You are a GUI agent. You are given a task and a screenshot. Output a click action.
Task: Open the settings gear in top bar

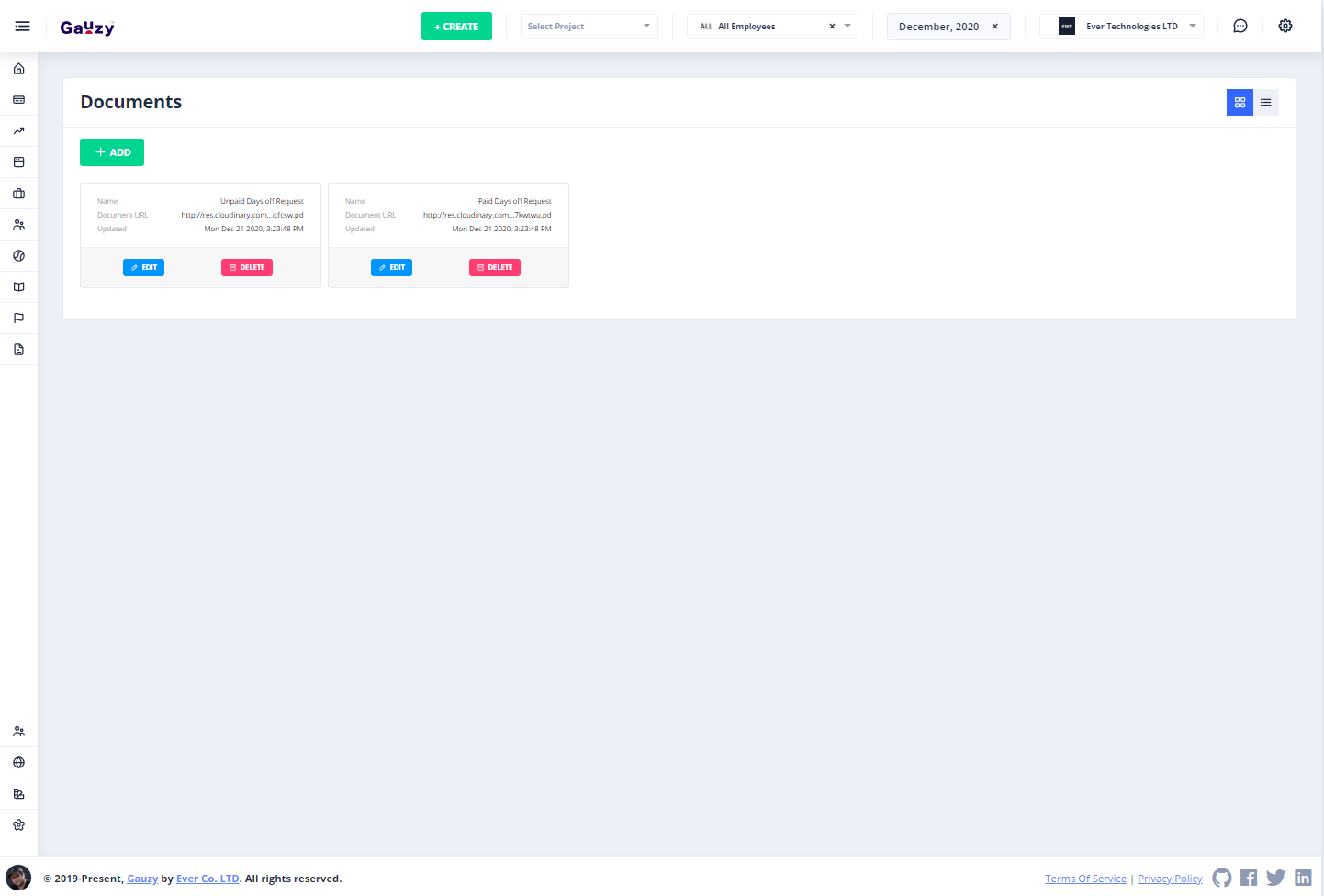tap(1285, 27)
